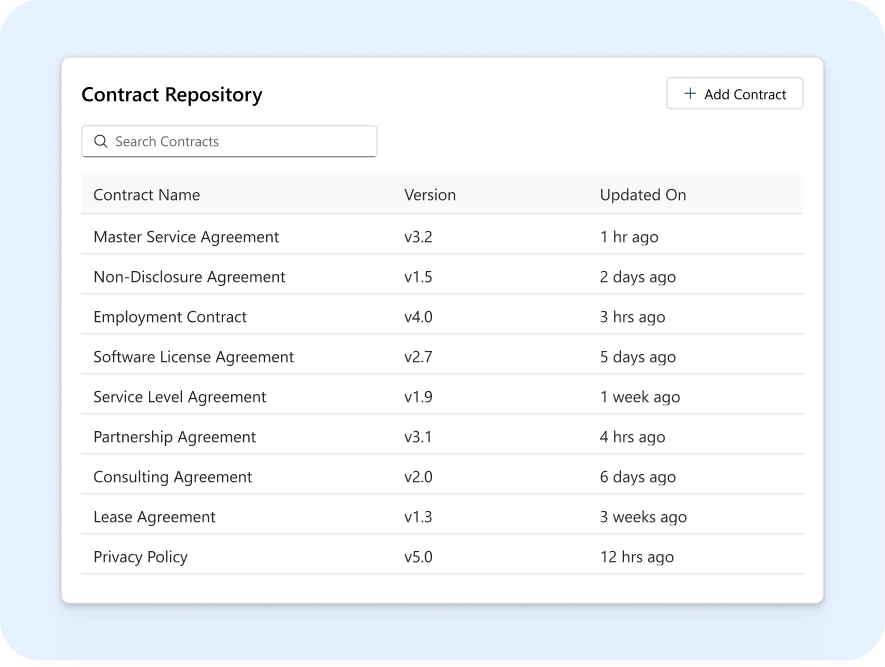
Task: Click the '1 hr ago' updated cell
Action: coord(629,237)
